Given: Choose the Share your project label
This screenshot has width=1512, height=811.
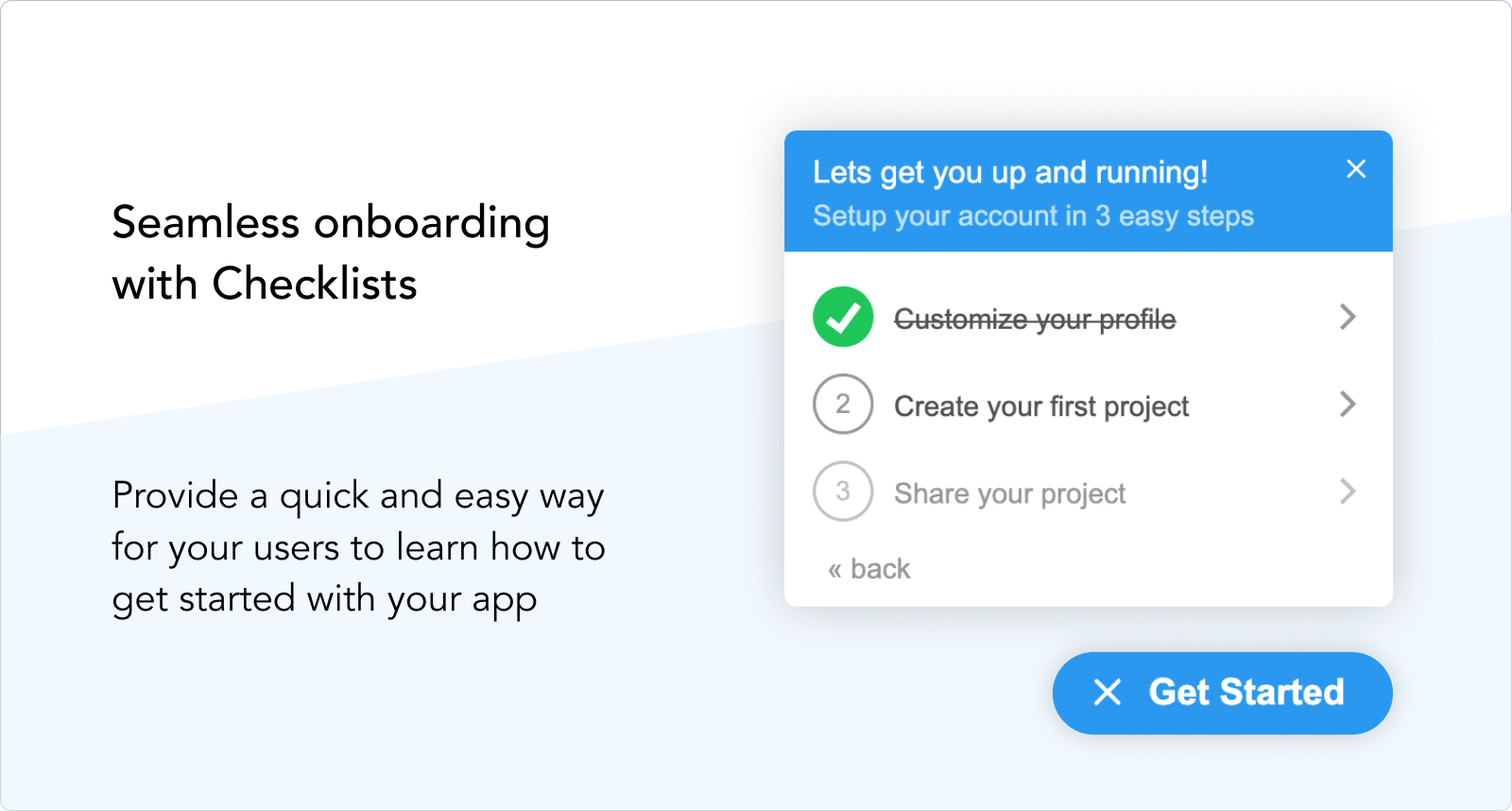Looking at the screenshot, I should click(1009, 493).
